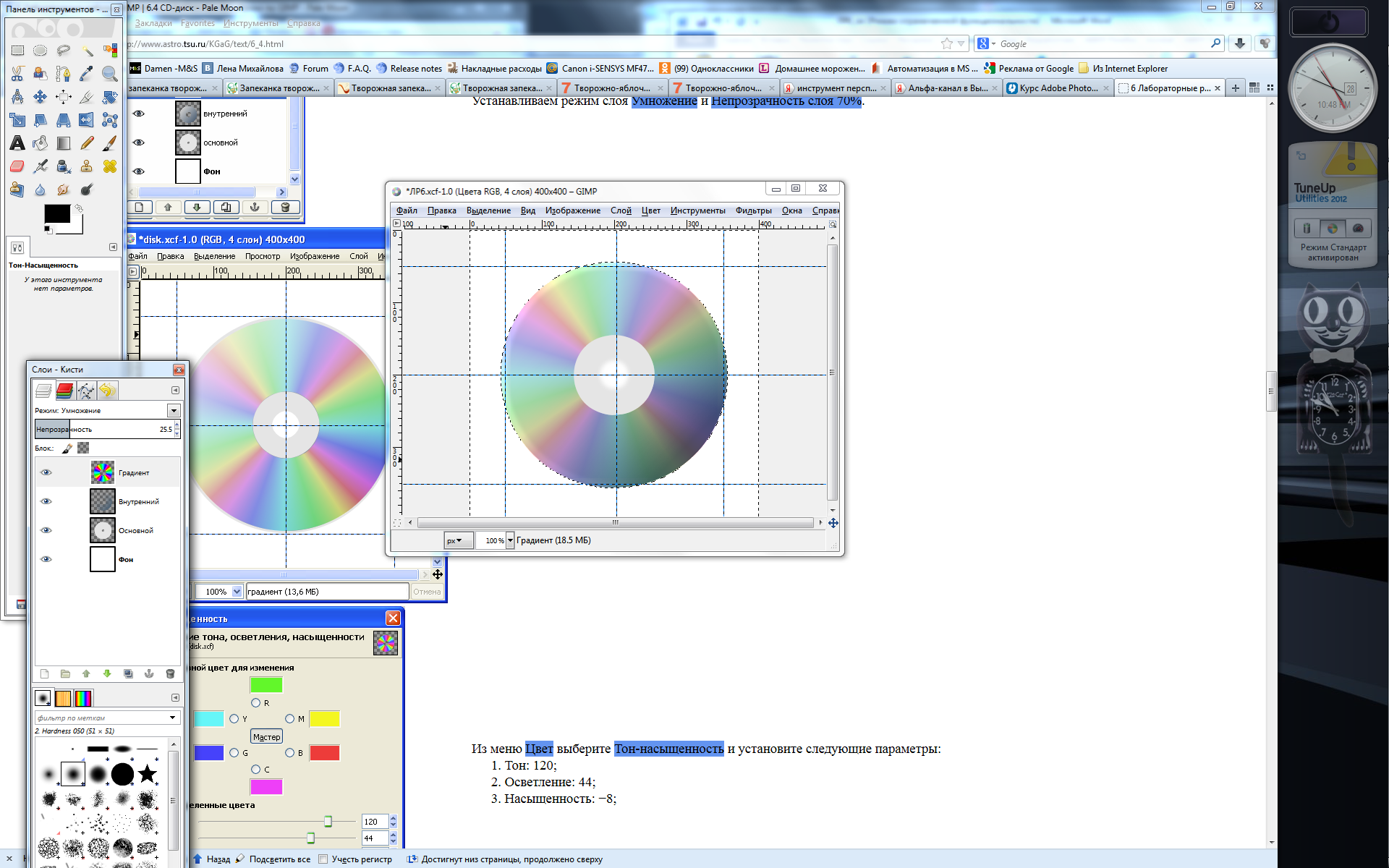
Task: Click 'Подсветить все' in the find bar
Action: pos(273,859)
